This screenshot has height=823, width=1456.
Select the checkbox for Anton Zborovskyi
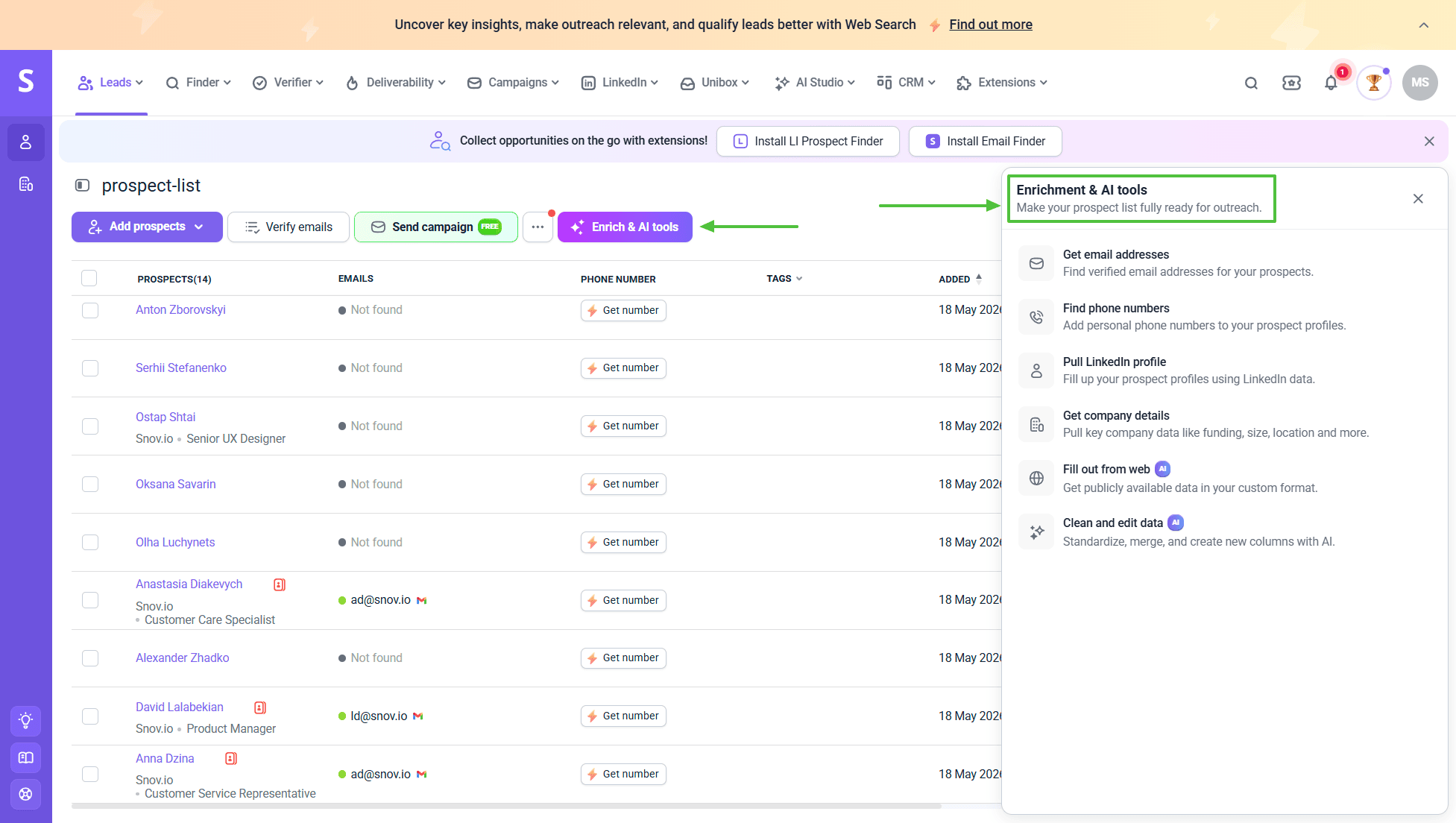[90, 310]
